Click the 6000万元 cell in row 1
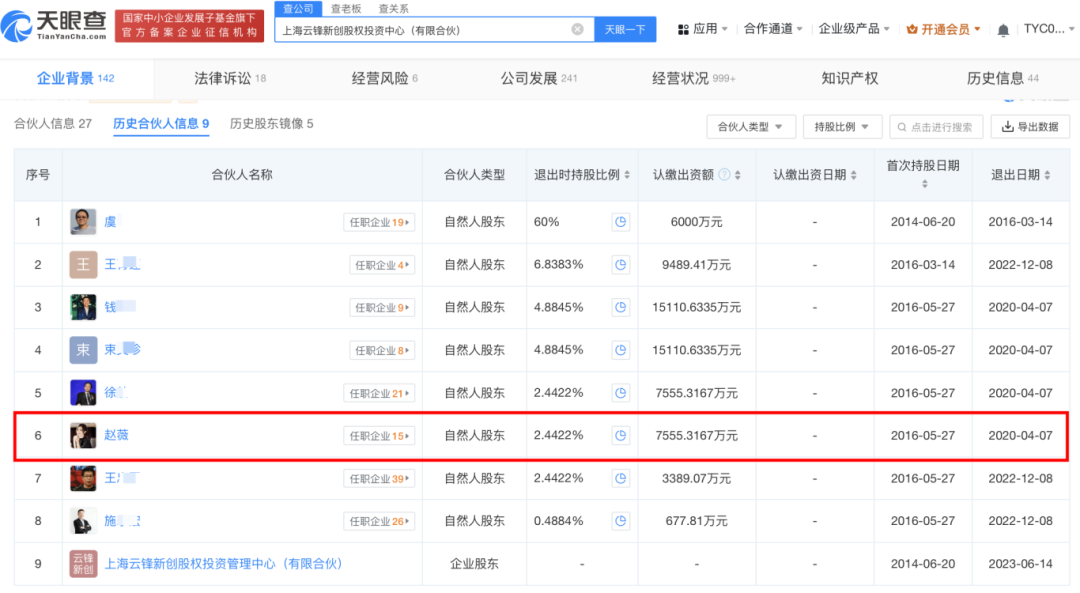Image resolution: width=1080 pixels, height=593 pixels. click(x=696, y=222)
